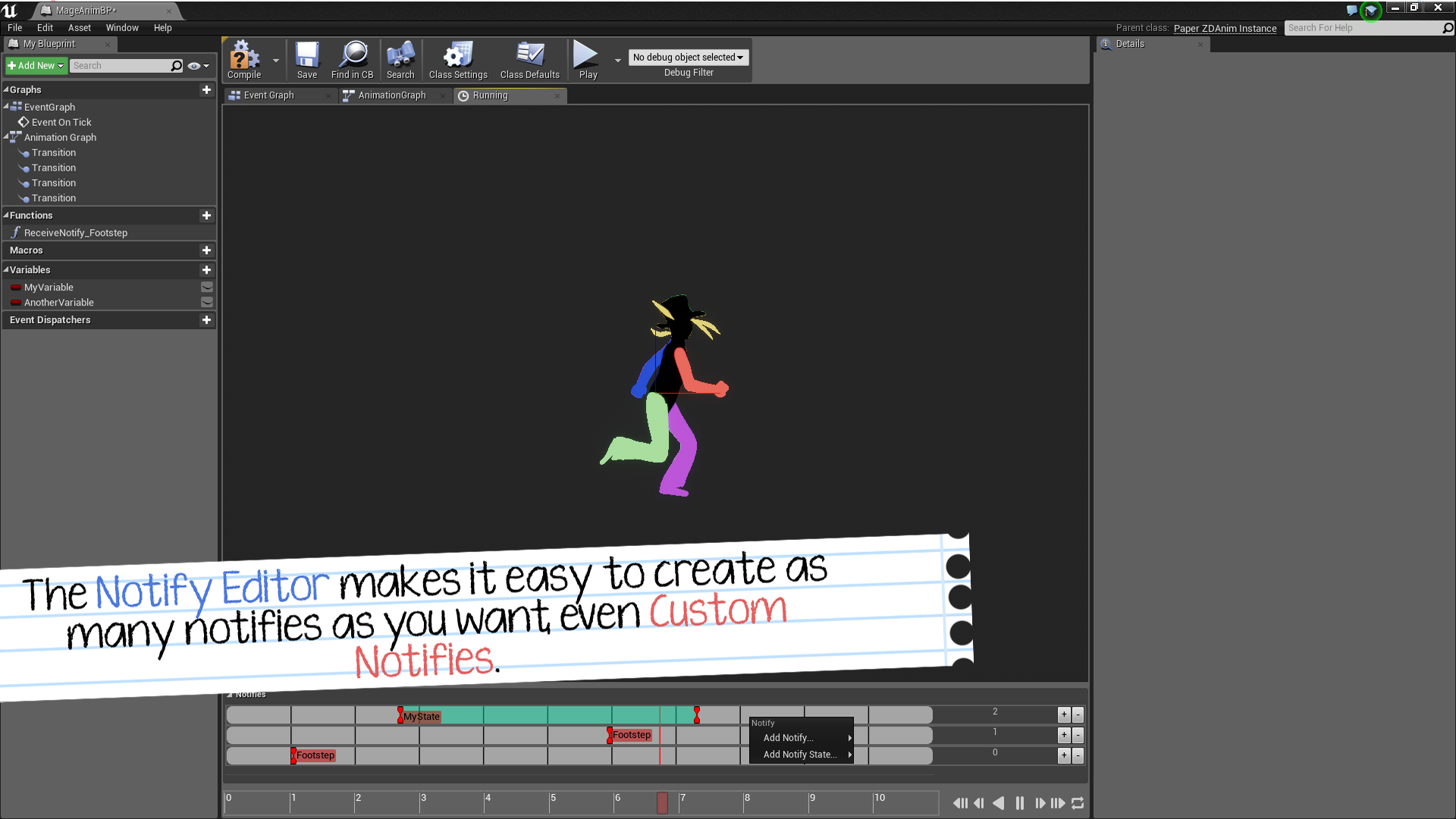This screenshot has width=1456, height=819.
Task: Select Add Notify State from menu
Action: 799,754
